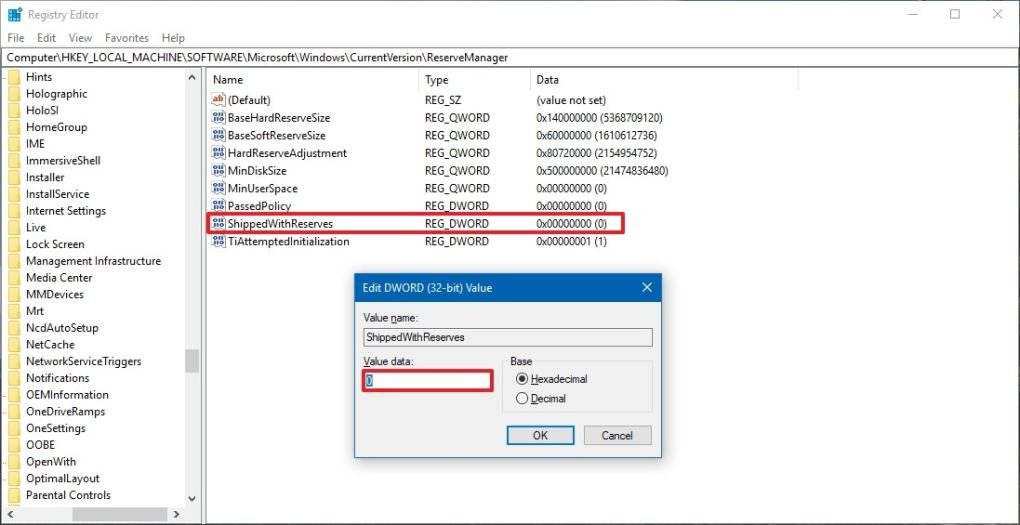Click the (Default) string value icon
Screen dimensions: 1020x525
tap(219, 100)
